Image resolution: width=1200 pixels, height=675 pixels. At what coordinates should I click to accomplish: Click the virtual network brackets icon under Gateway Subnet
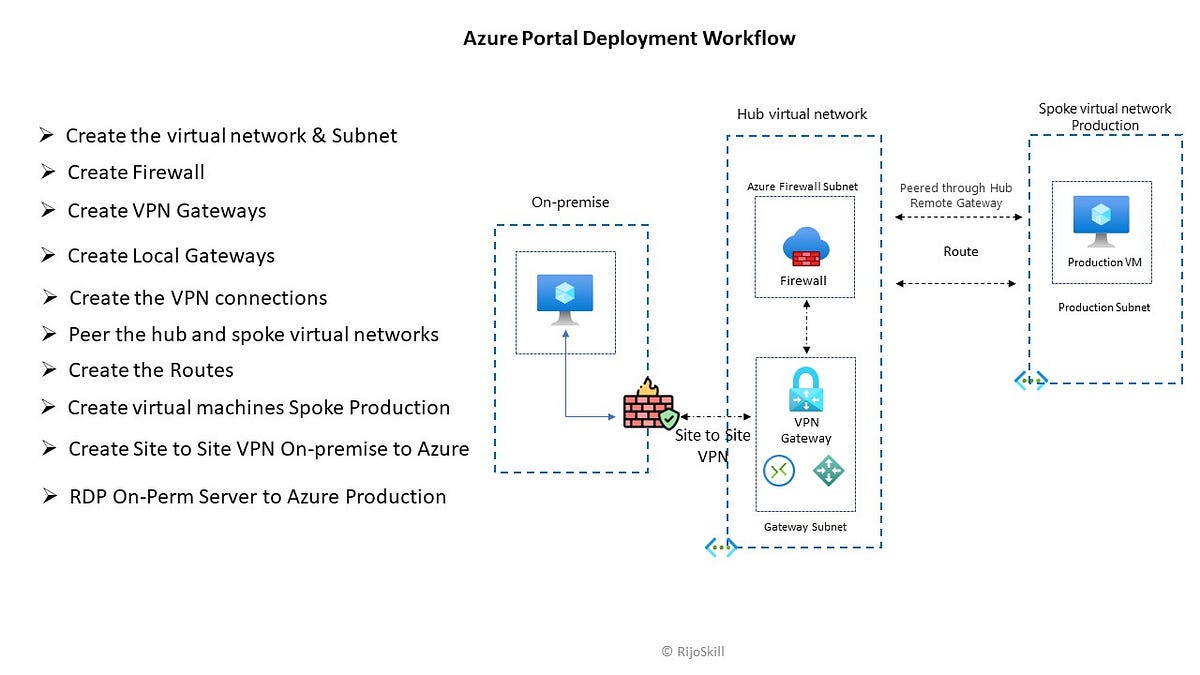(721, 547)
